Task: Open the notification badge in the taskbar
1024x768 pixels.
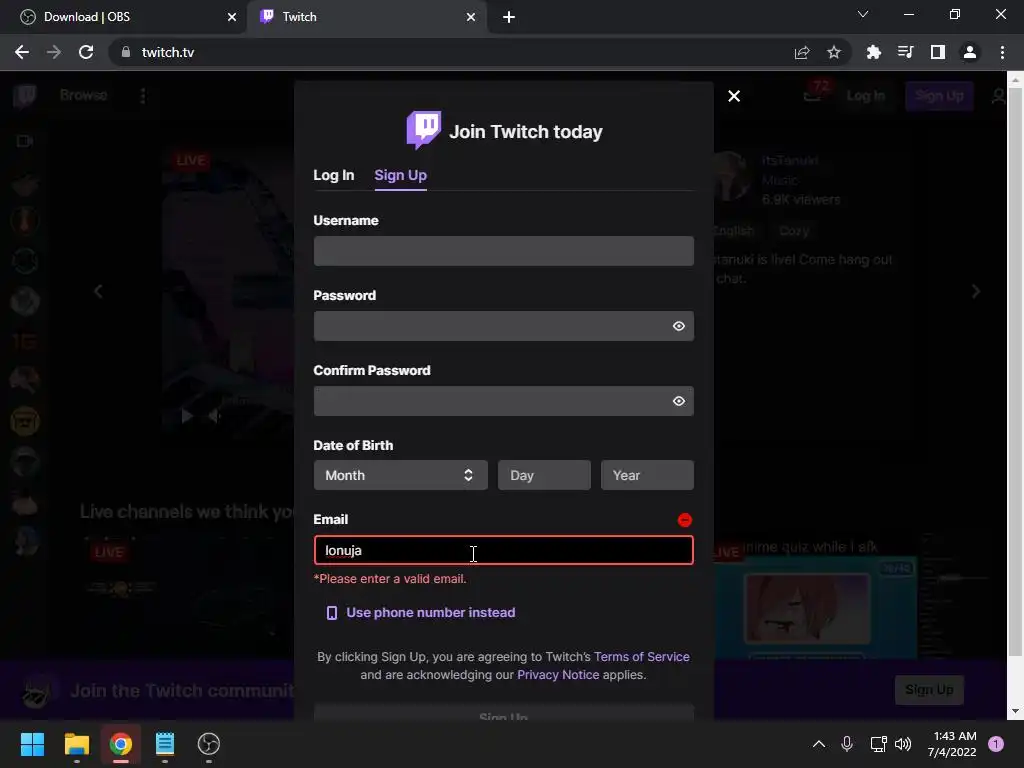Action: point(996,744)
